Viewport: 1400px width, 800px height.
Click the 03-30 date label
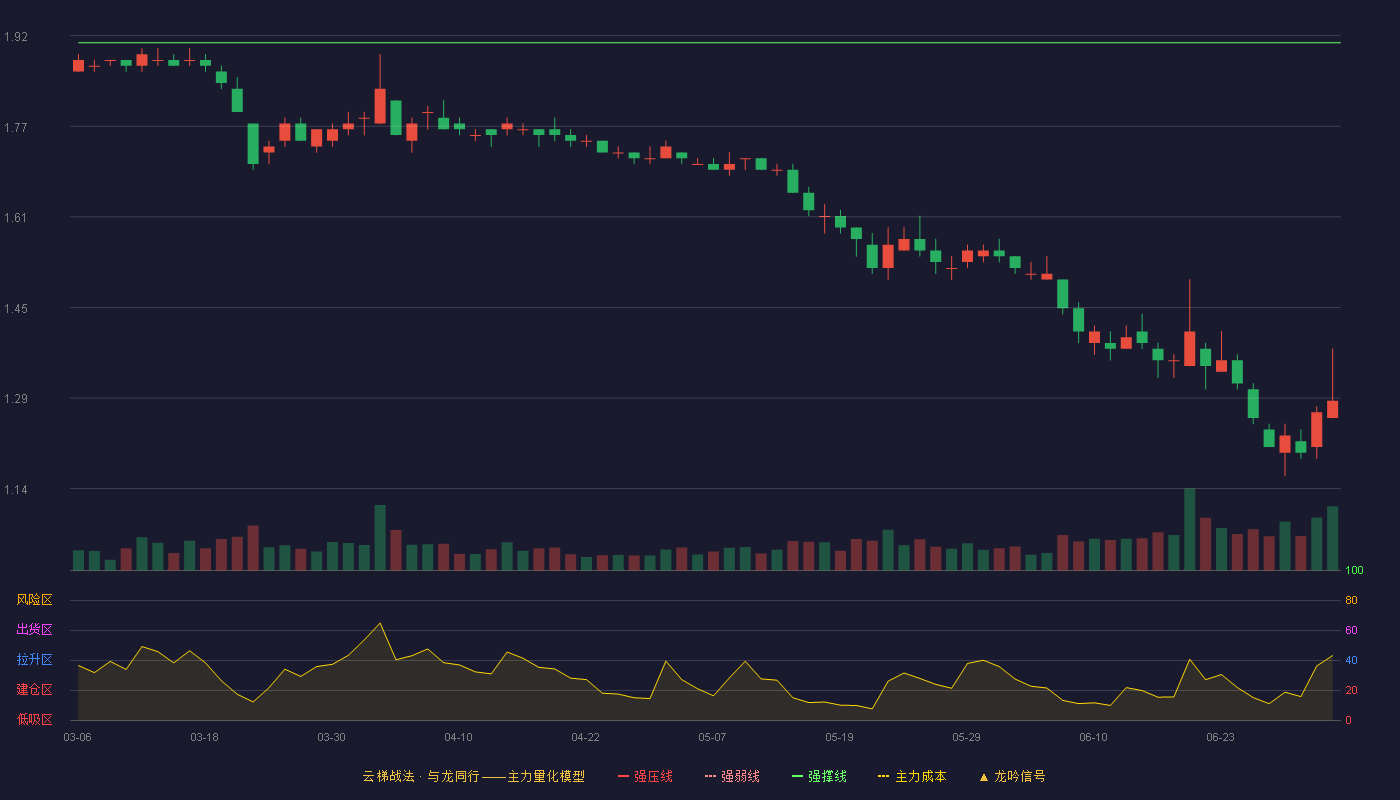(x=331, y=737)
